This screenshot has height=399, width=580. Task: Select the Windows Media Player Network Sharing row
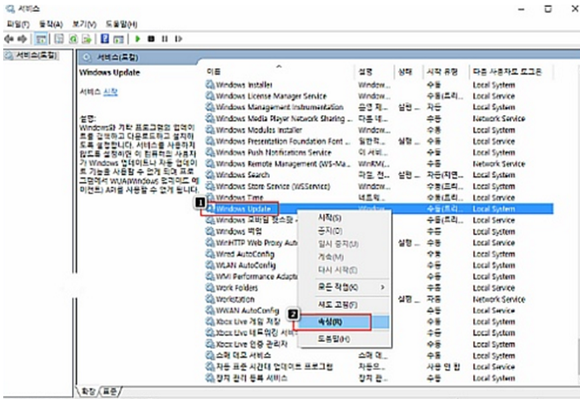click(x=379, y=119)
